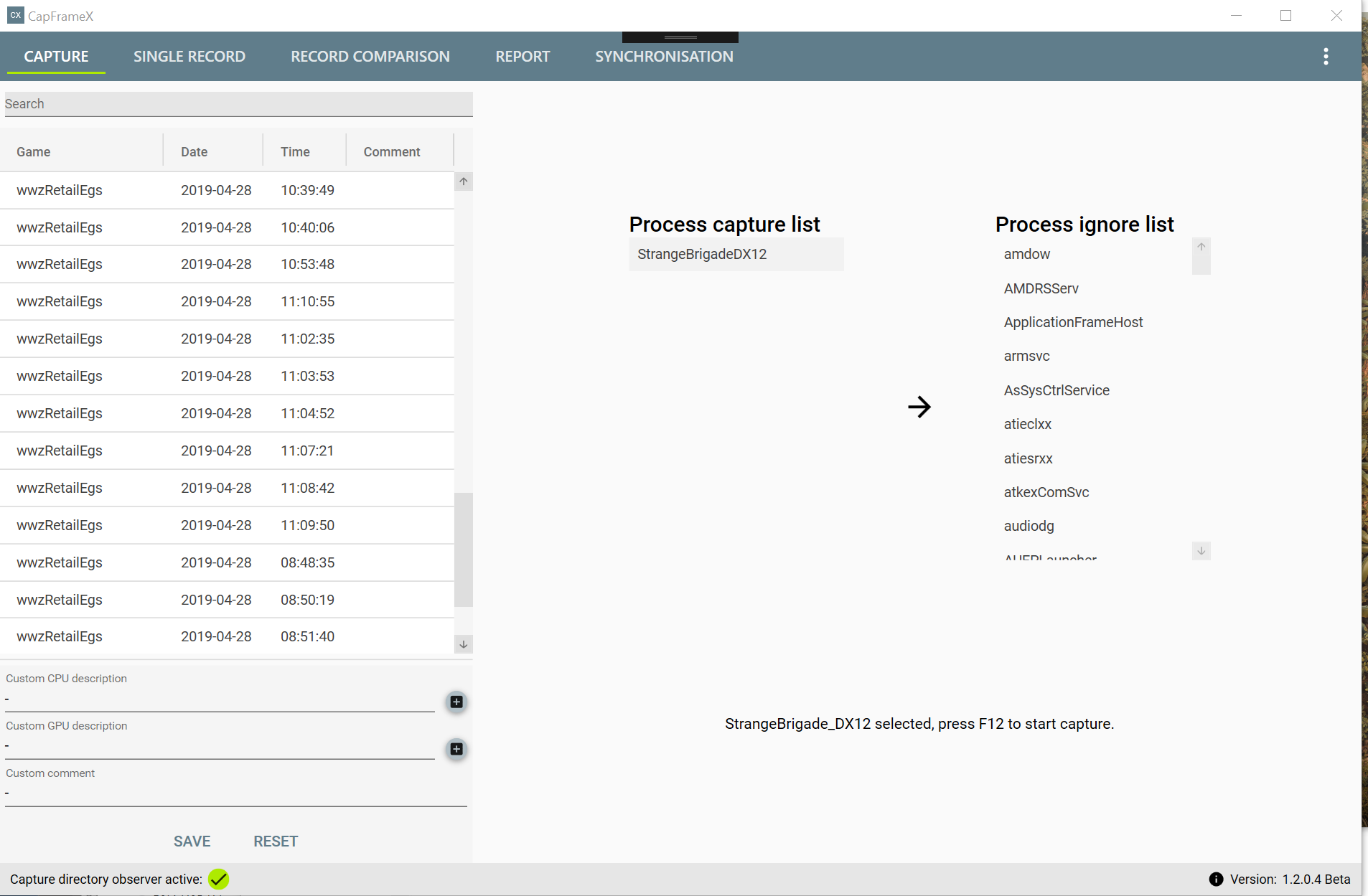The image size is (1368, 896).
Task: Click the Custom comment field
Action: coord(235,793)
